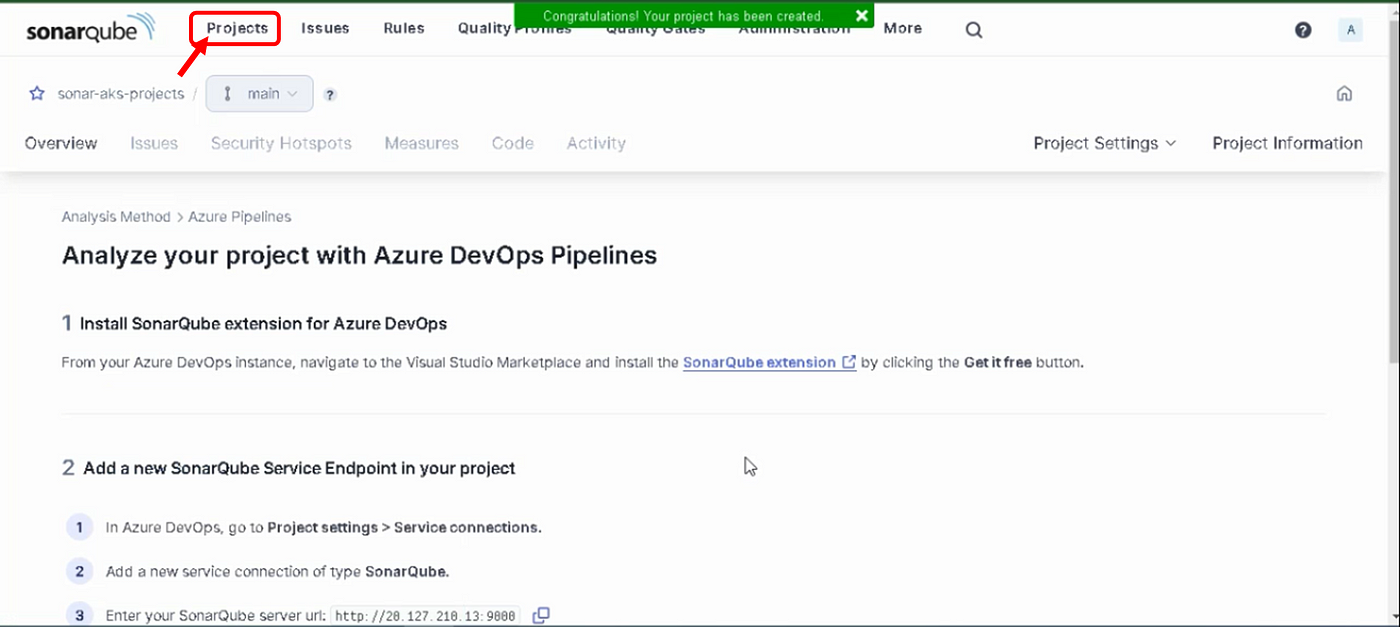Click the 'Project settings > Service connections' text
The width and height of the screenshot is (1400, 627).
[x=404, y=527]
